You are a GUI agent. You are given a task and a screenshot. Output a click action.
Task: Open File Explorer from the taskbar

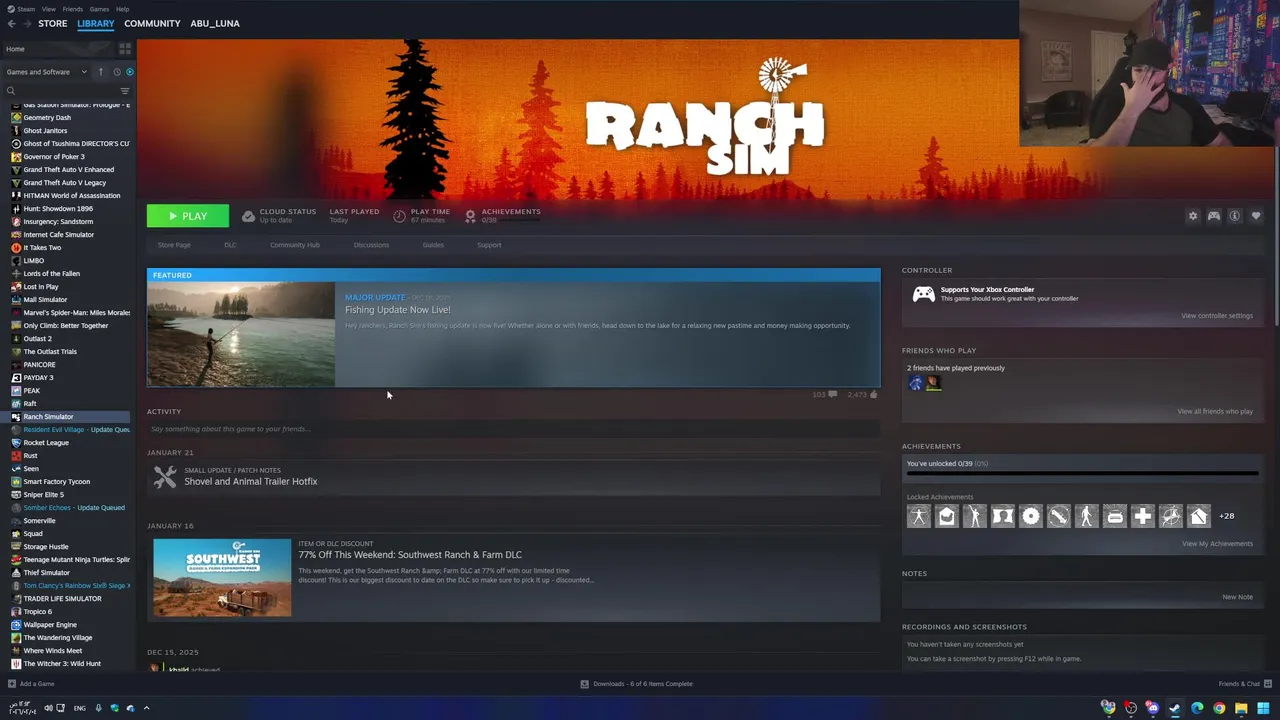(1241, 708)
